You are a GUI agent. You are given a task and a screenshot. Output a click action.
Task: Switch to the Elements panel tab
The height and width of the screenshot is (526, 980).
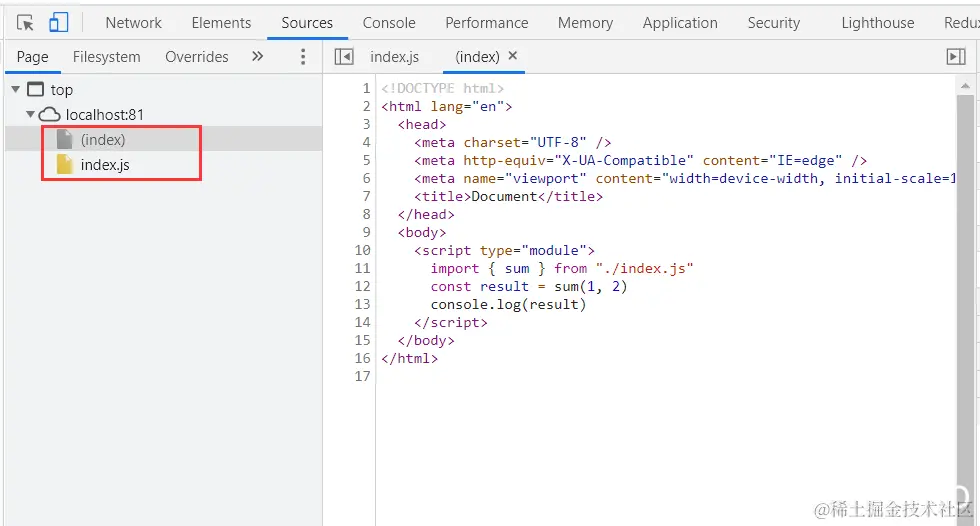pos(221,23)
